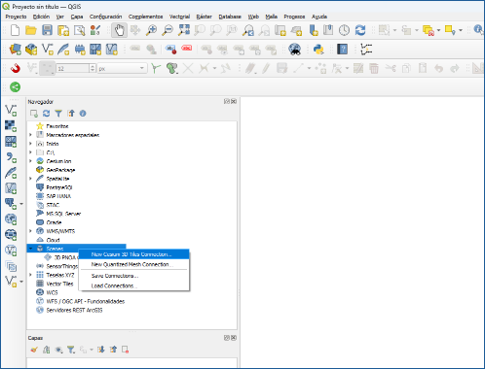Toggle topological editing icon in snapping toolbar
Screen dimensions: 485x369
pos(155,68)
